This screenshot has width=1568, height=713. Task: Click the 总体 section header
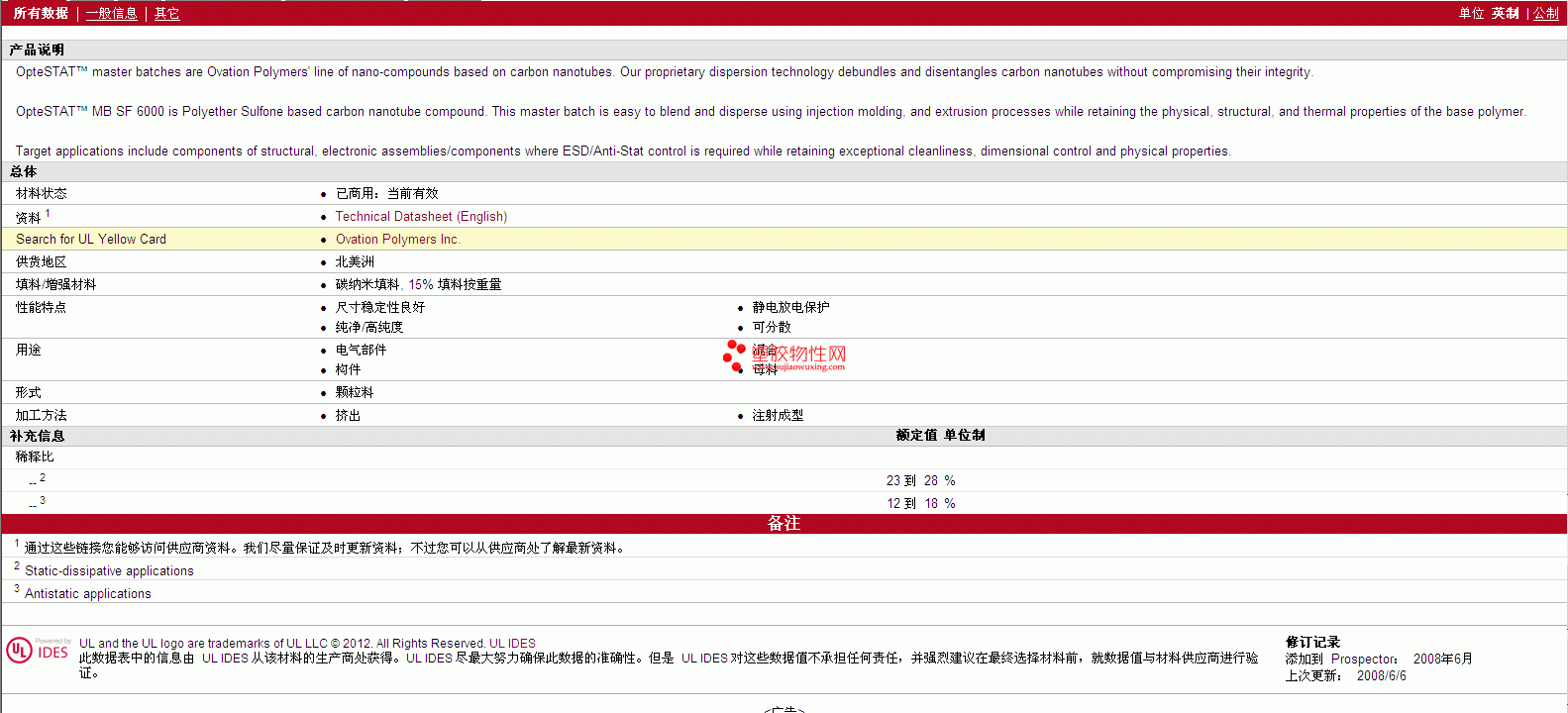(x=23, y=171)
